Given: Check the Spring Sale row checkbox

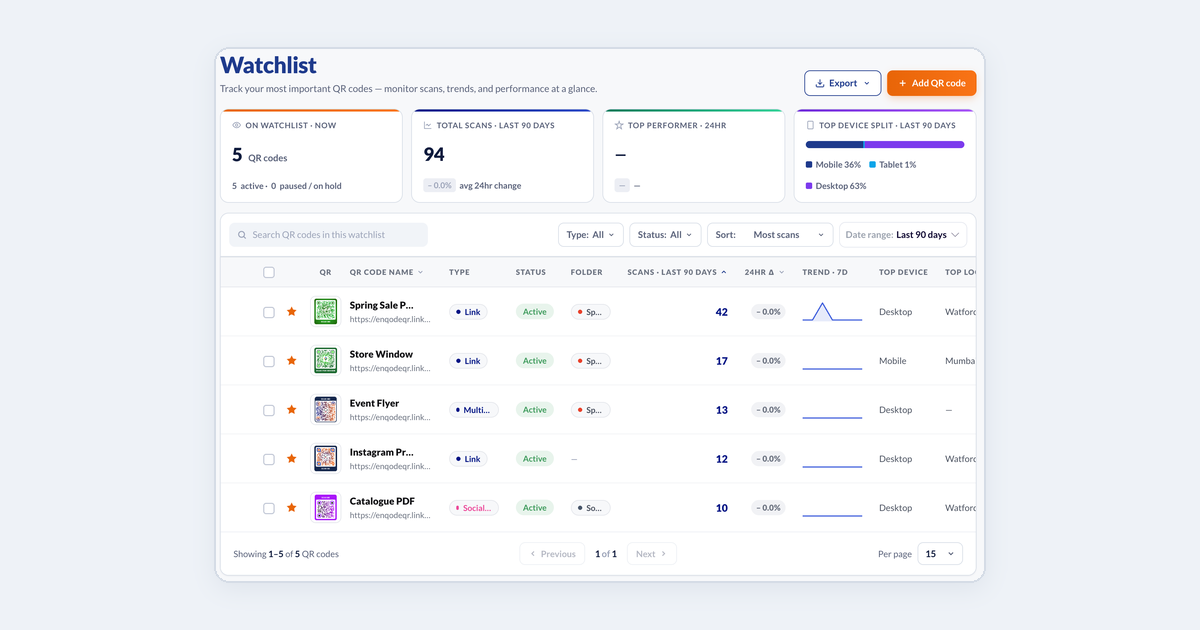Looking at the screenshot, I should click(269, 312).
